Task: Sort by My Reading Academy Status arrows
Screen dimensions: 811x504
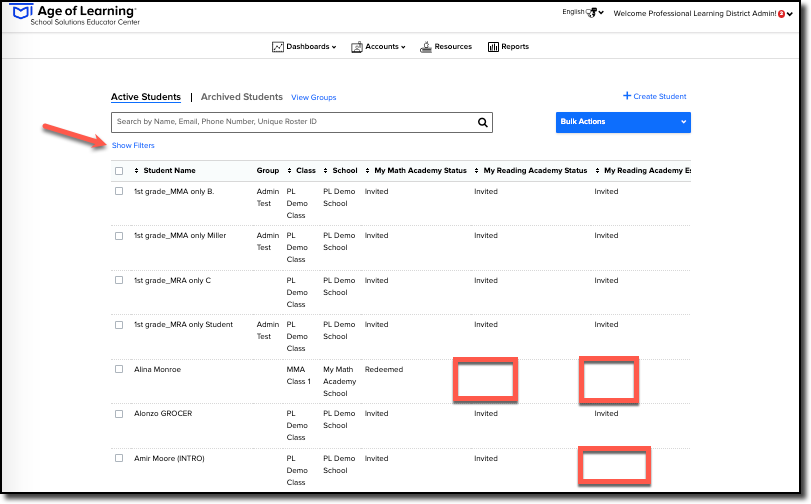Action: [476, 171]
